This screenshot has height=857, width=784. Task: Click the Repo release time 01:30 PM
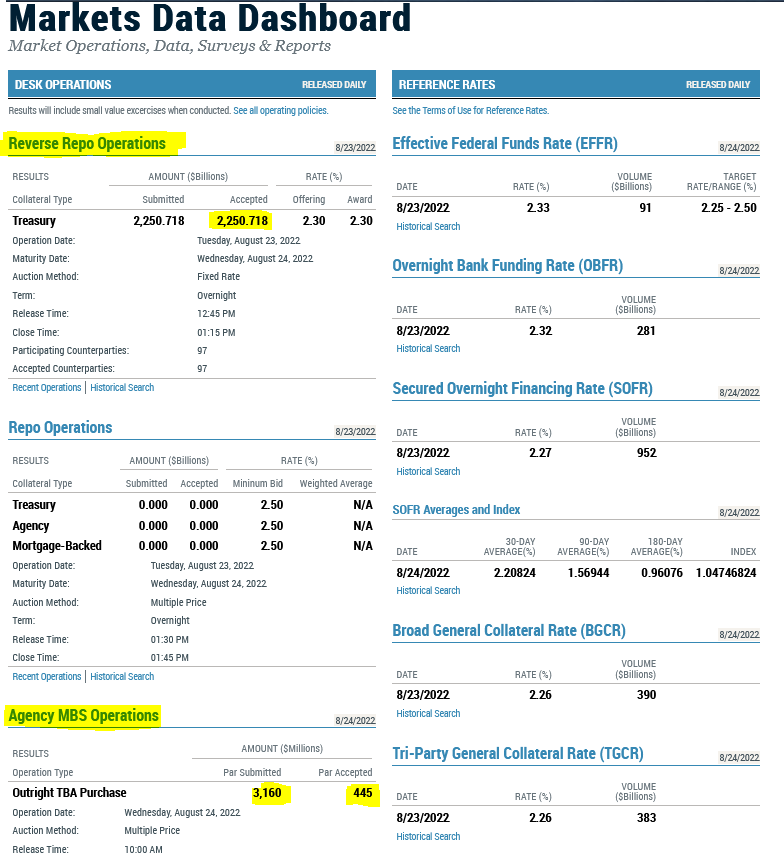pos(169,639)
